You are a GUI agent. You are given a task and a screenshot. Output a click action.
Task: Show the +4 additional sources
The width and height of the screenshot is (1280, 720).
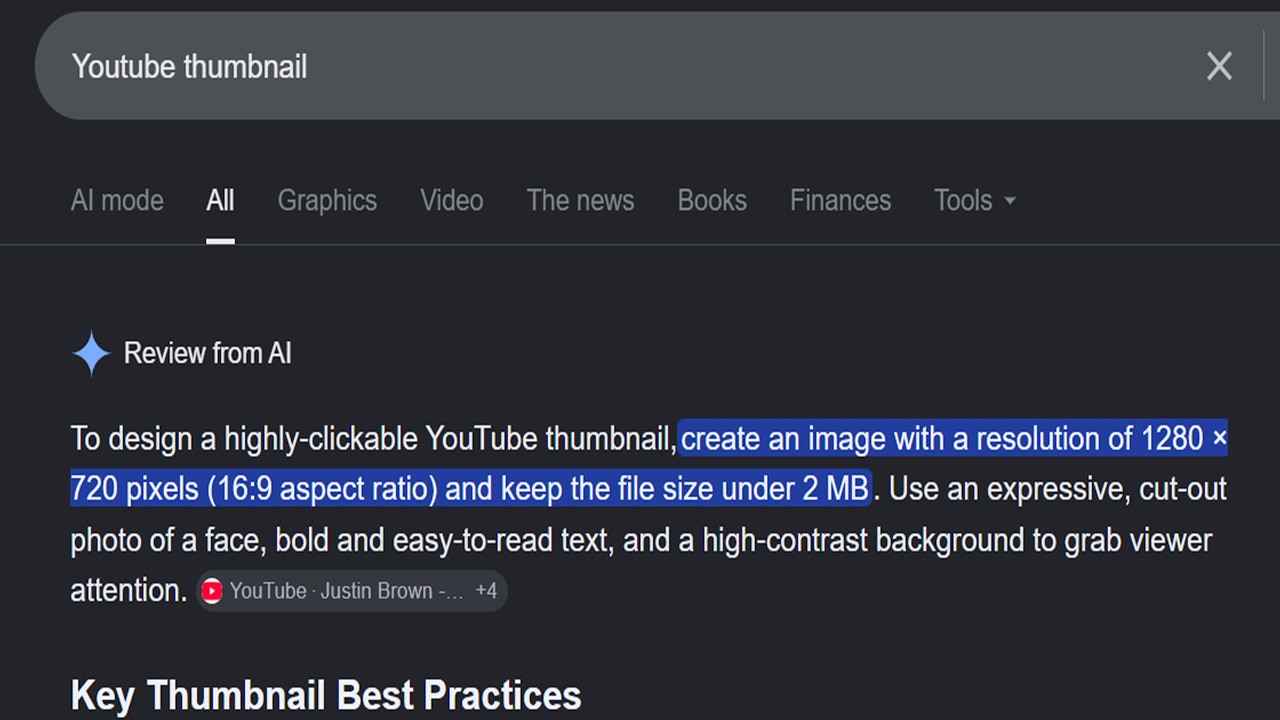[486, 591]
